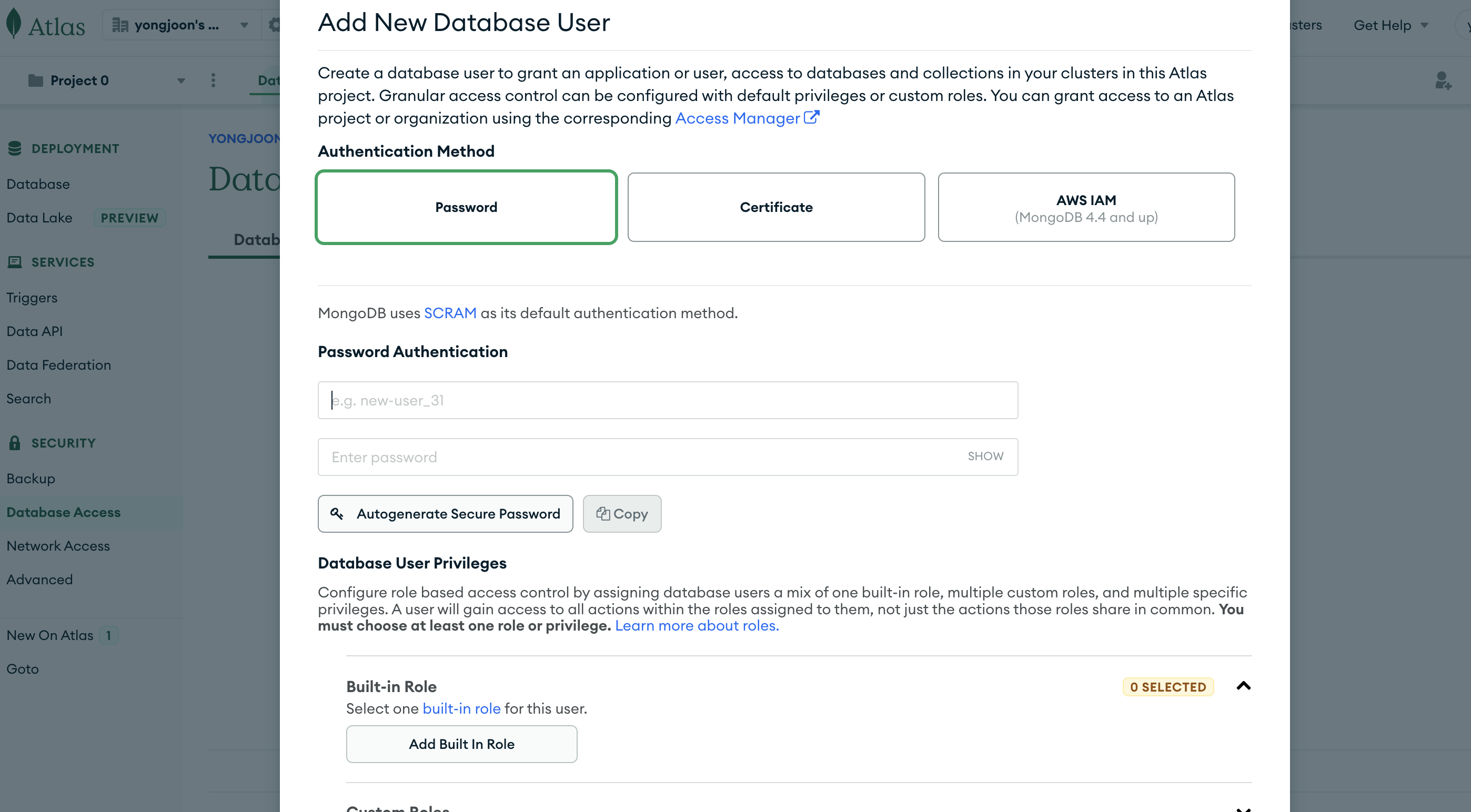Collapse the Built-in Role section
The width and height of the screenshot is (1471, 812).
click(x=1243, y=686)
